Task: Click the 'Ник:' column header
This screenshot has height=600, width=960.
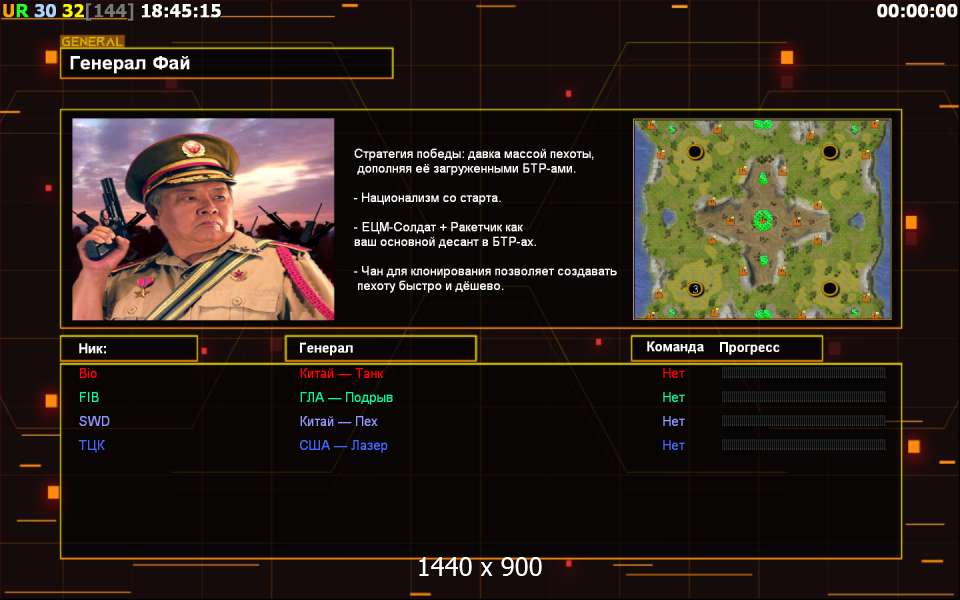Action: click(x=129, y=348)
